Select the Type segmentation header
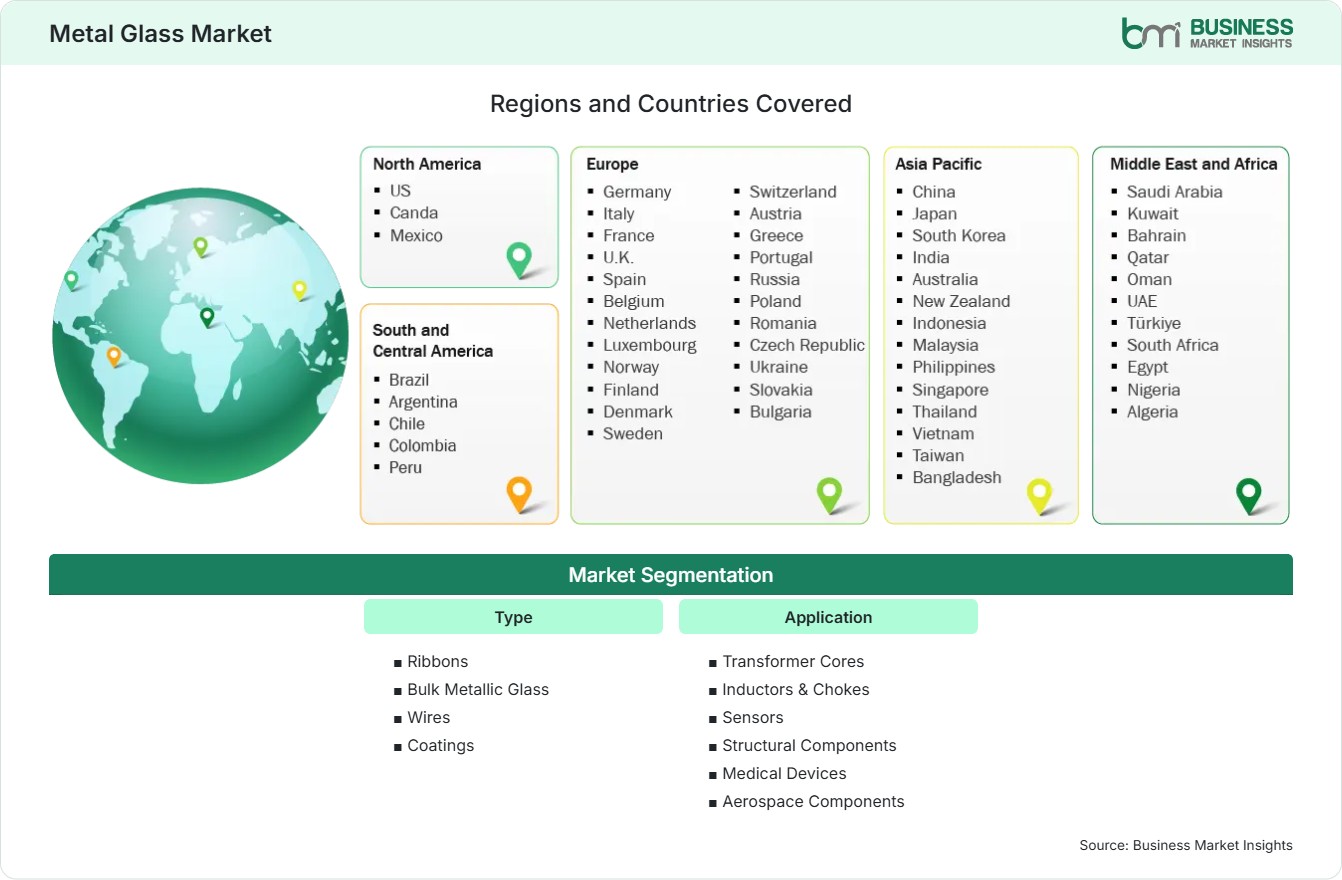Image resolution: width=1342 pixels, height=880 pixels. [x=513, y=617]
